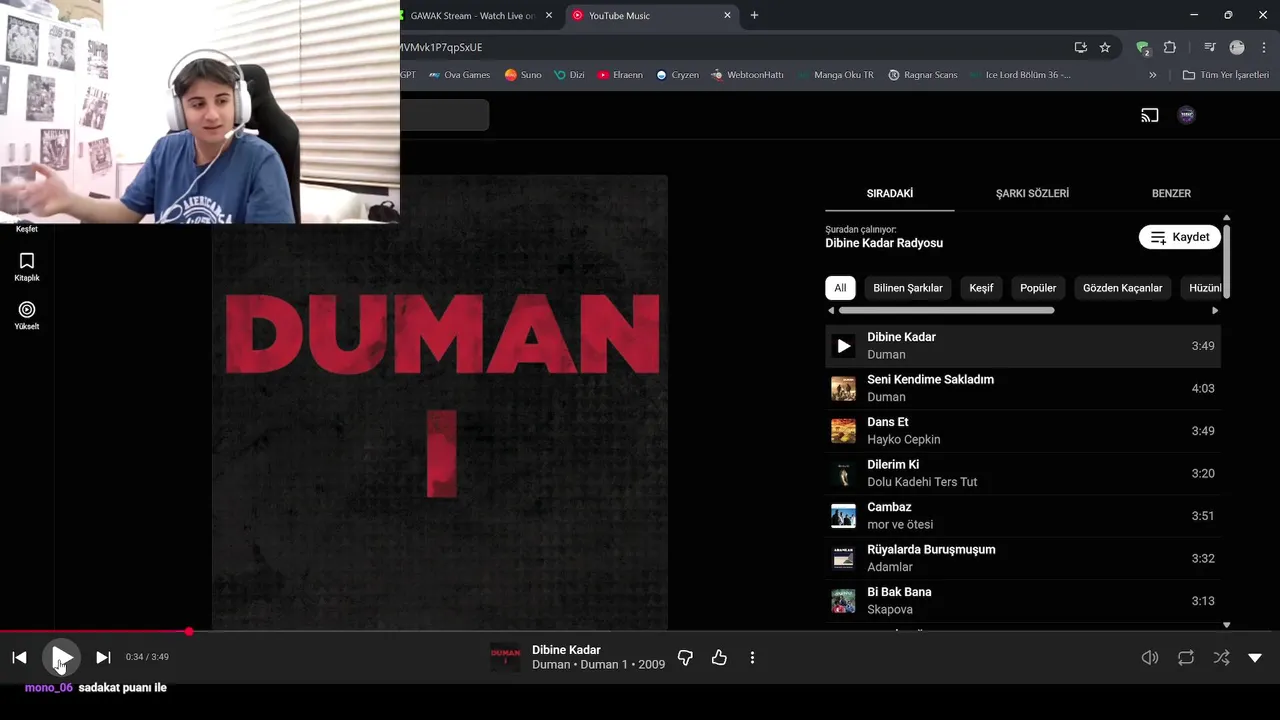Image resolution: width=1280 pixels, height=720 pixels.
Task: Switch to BENZER tab
Action: tap(1171, 193)
